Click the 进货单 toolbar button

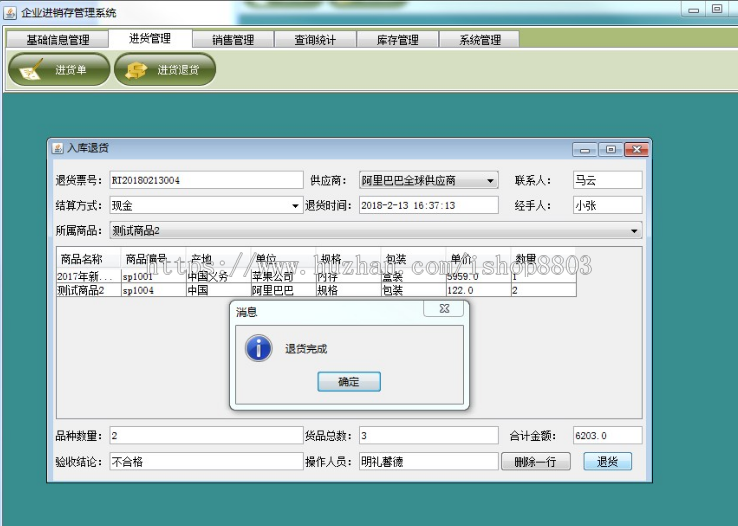point(59,70)
